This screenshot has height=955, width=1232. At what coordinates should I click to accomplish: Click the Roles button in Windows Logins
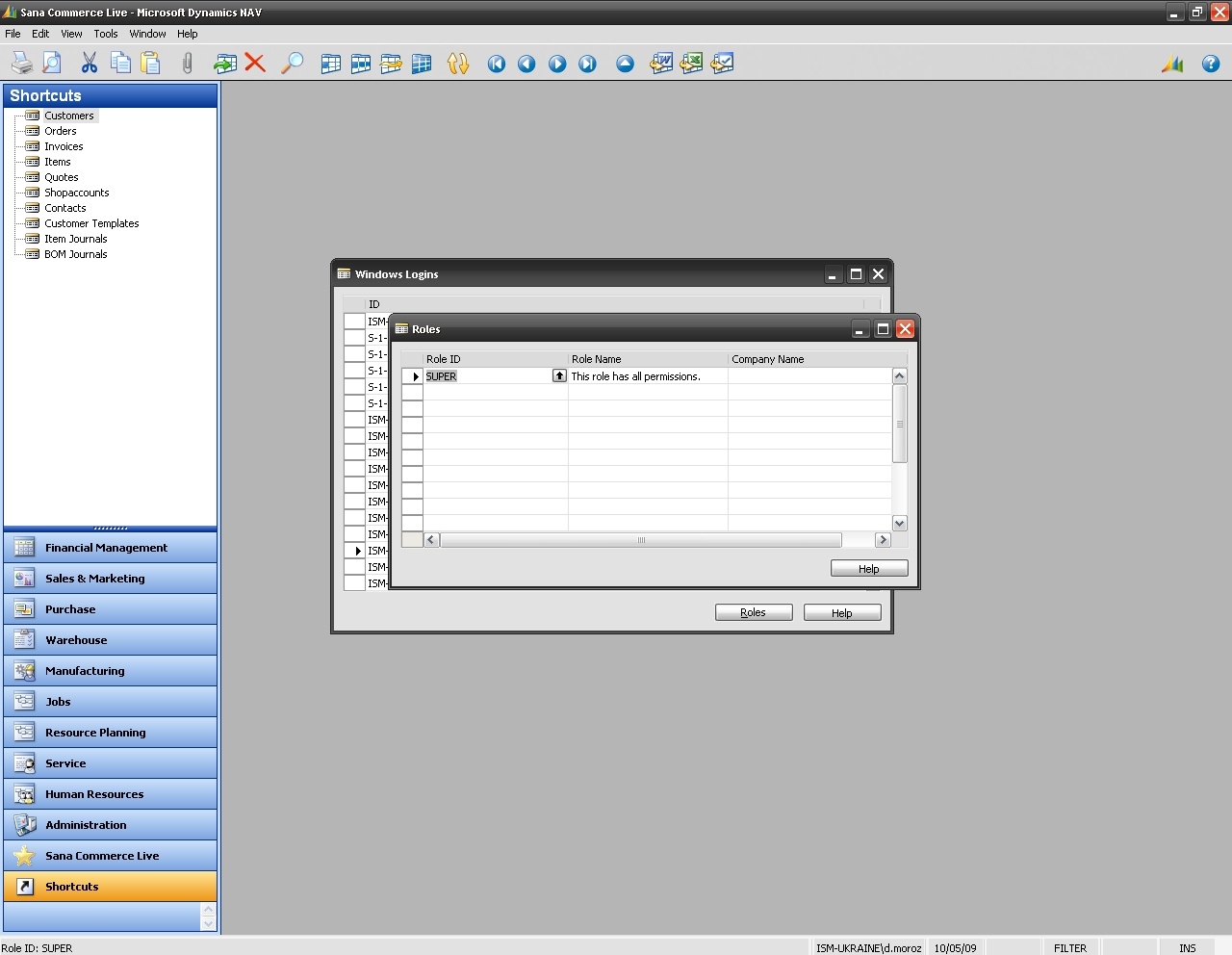[x=754, y=612]
